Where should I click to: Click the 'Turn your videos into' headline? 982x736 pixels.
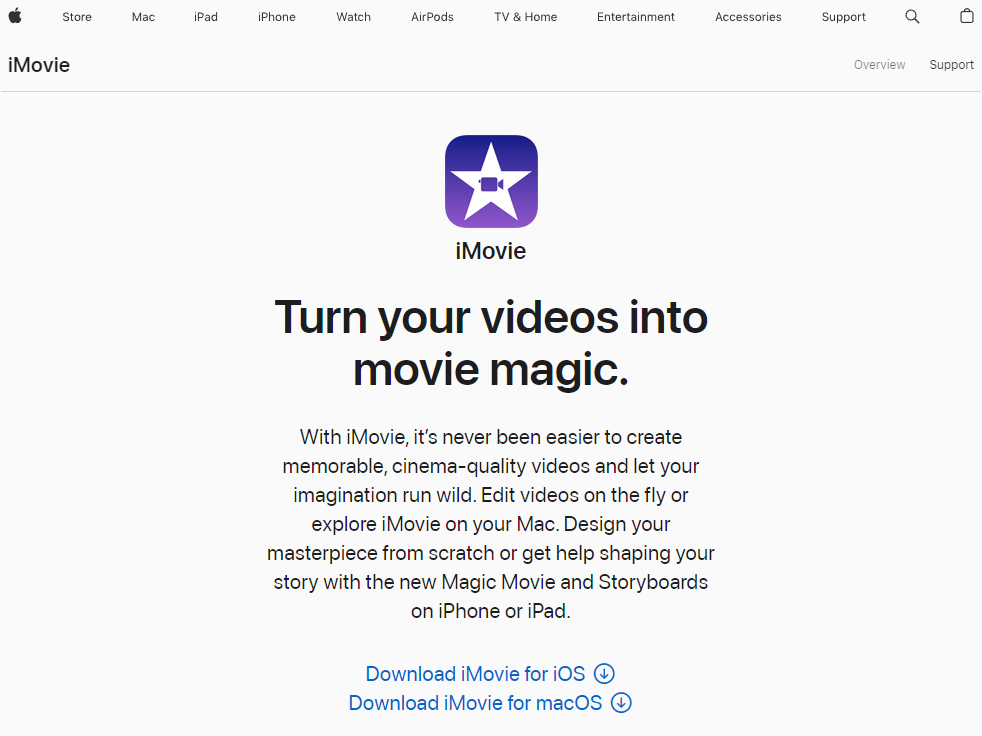pyautogui.click(x=491, y=317)
